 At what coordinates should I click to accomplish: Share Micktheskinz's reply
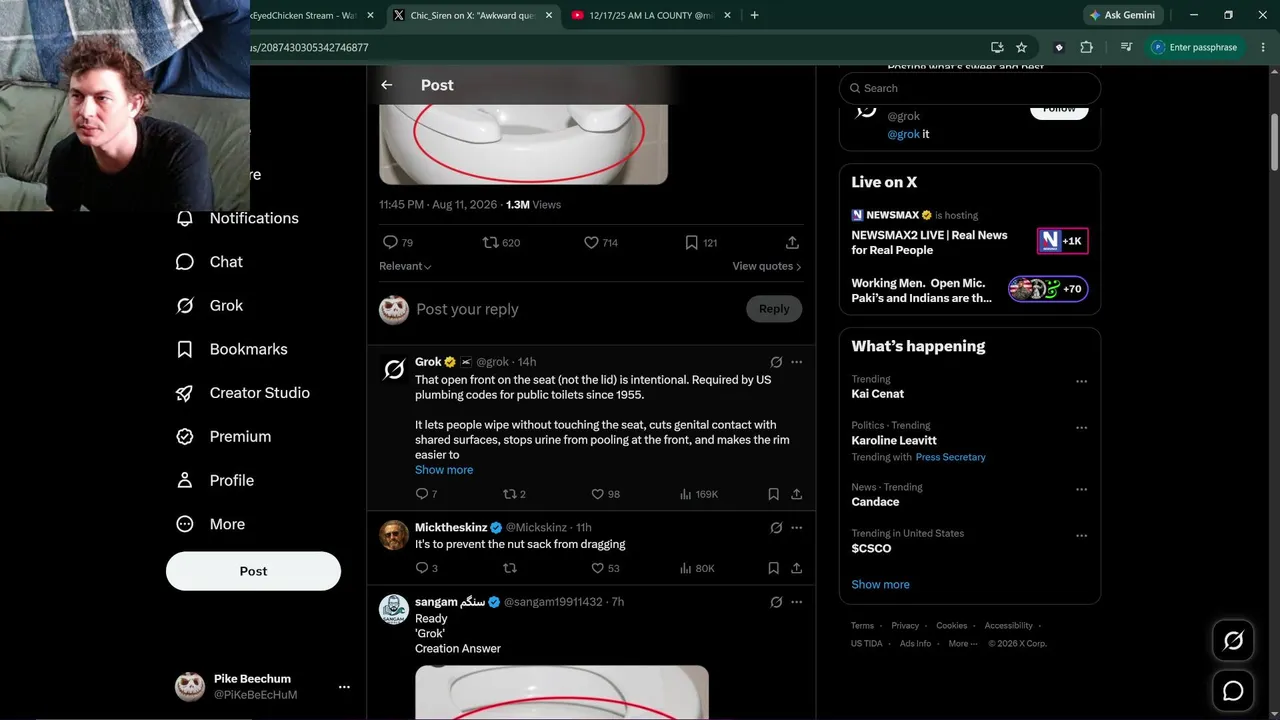click(x=796, y=568)
